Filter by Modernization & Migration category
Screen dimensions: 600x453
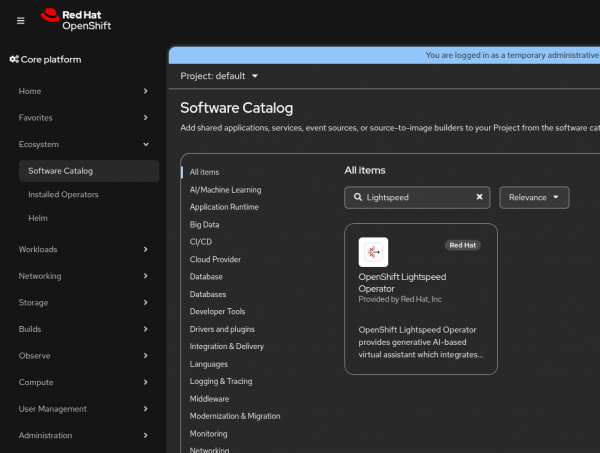click(x=235, y=416)
